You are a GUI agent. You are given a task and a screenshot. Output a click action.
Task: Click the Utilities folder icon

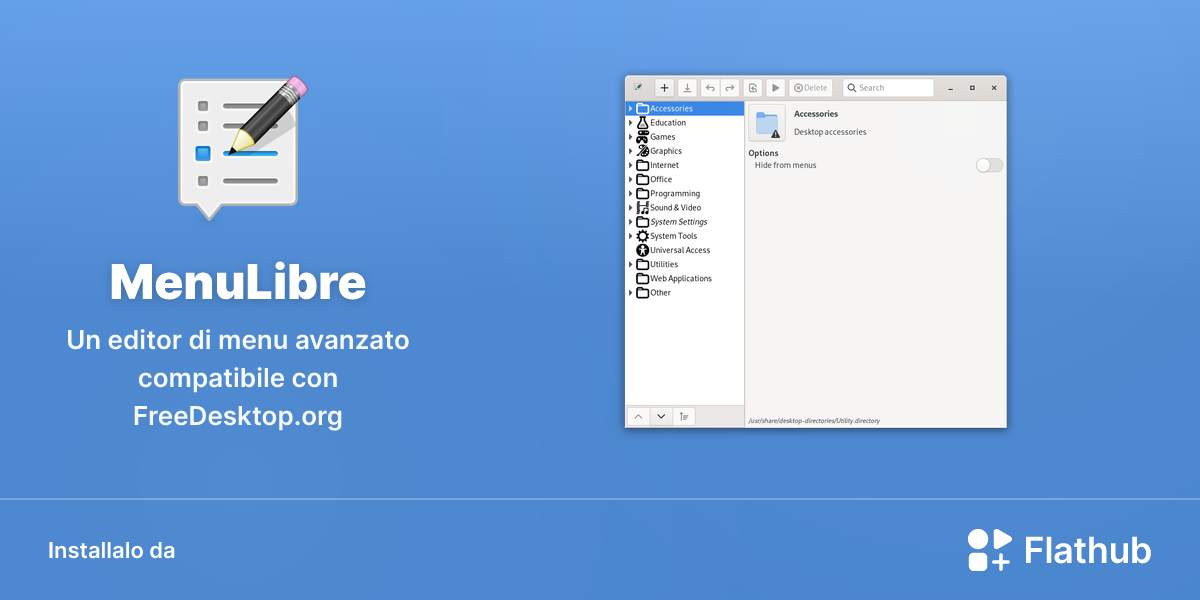pyautogui.click(x=642, y=264)
